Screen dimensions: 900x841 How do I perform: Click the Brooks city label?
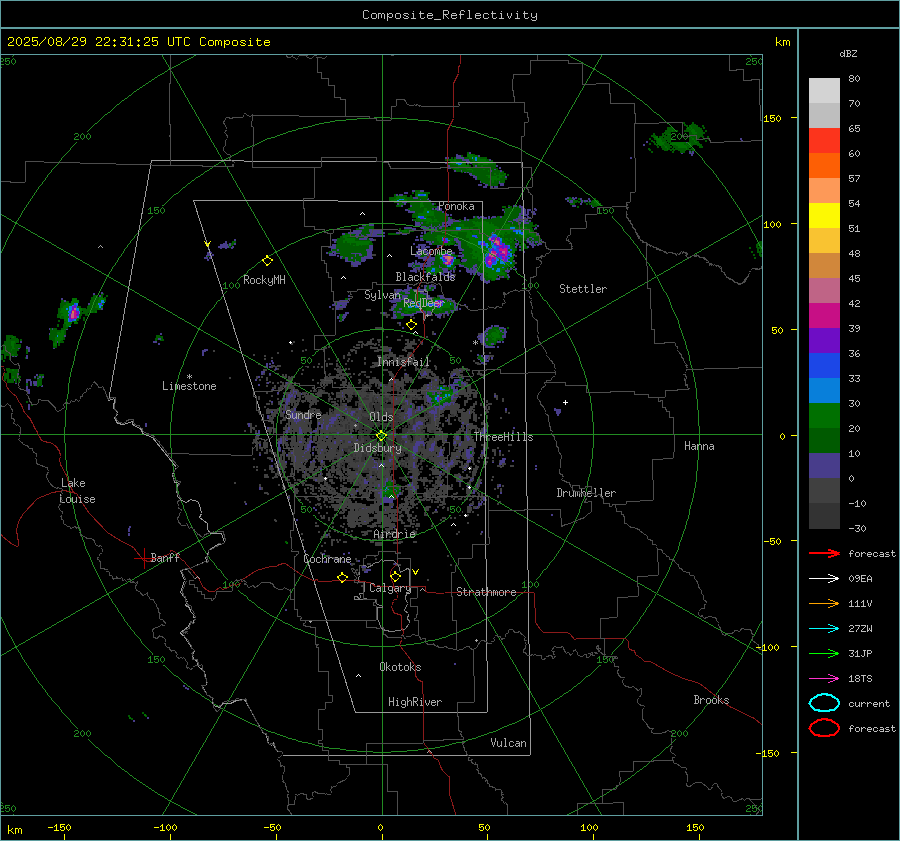(x=711, y=700)
